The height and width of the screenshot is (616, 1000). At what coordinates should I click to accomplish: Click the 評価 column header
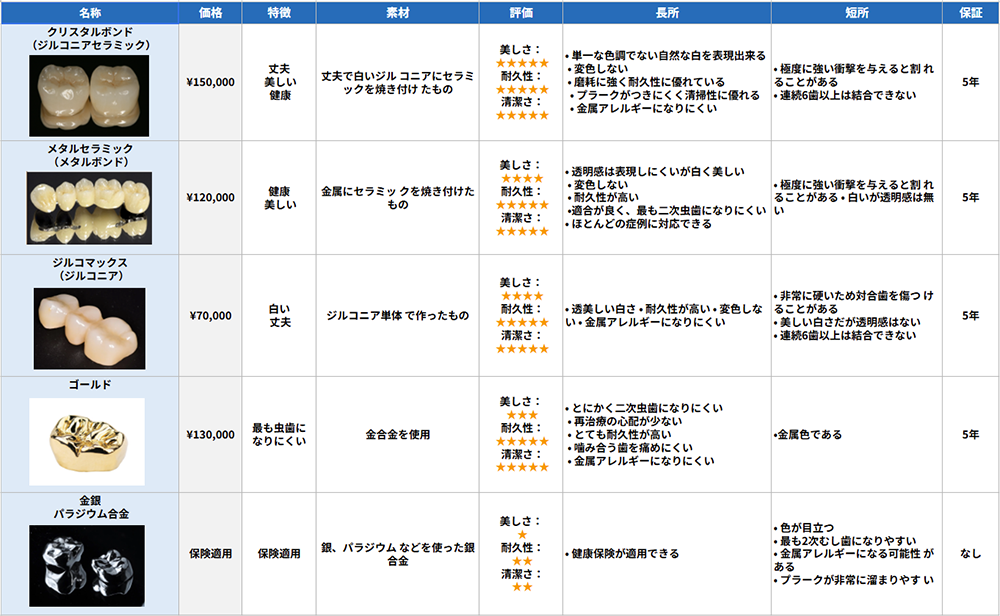[x=522, y=12]
